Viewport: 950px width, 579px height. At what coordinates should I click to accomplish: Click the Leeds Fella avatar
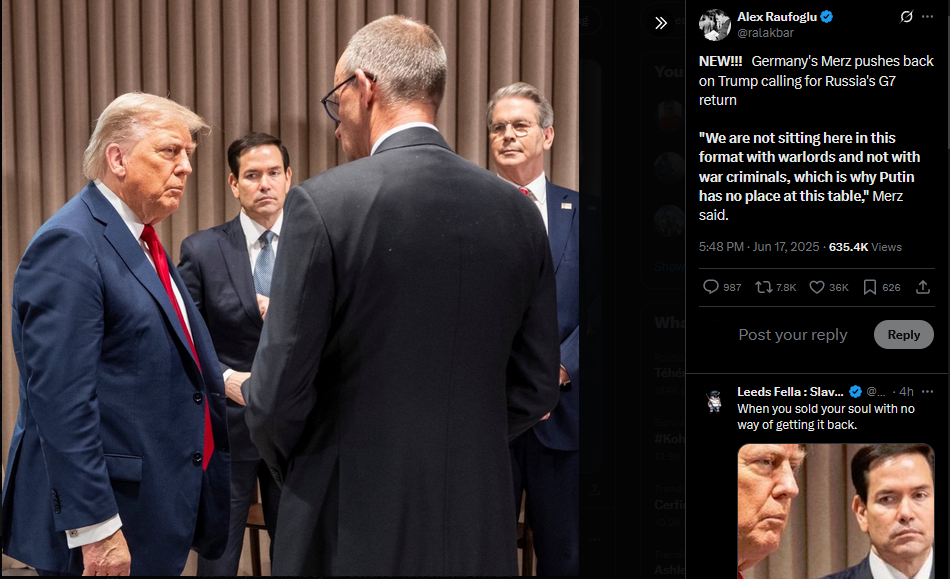[x=715, y=401]
